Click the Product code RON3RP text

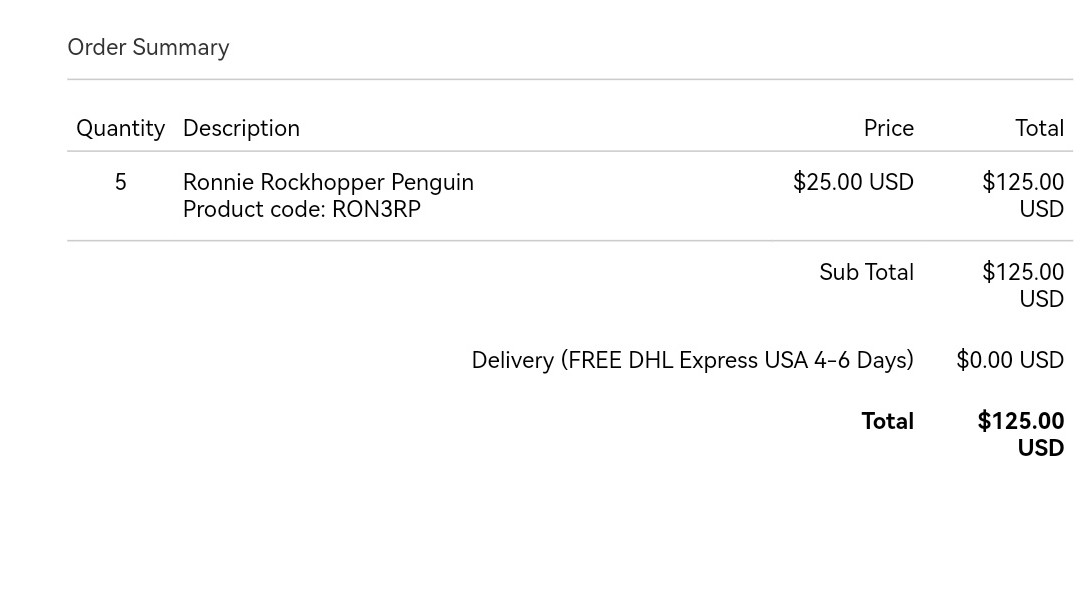[x=301, y=209]
